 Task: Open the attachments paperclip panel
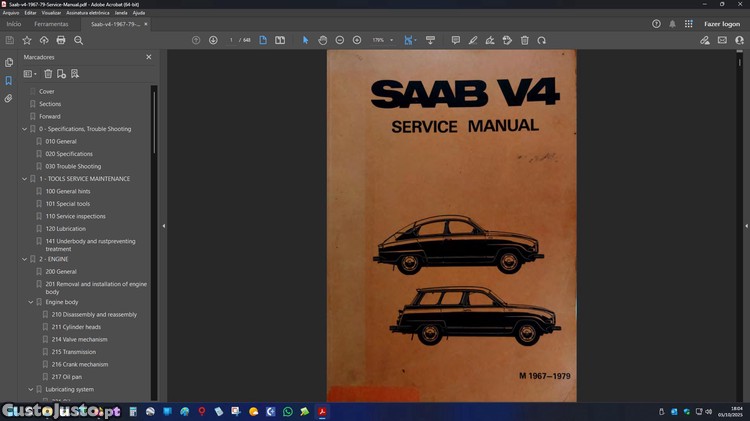[9, 99]
